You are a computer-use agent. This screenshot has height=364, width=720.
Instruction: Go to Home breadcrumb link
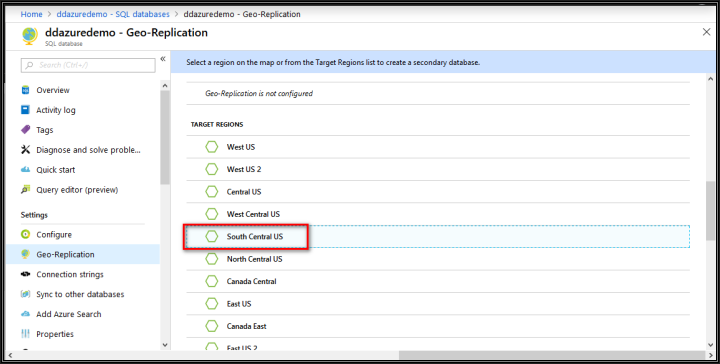click(x=31, y=14)
